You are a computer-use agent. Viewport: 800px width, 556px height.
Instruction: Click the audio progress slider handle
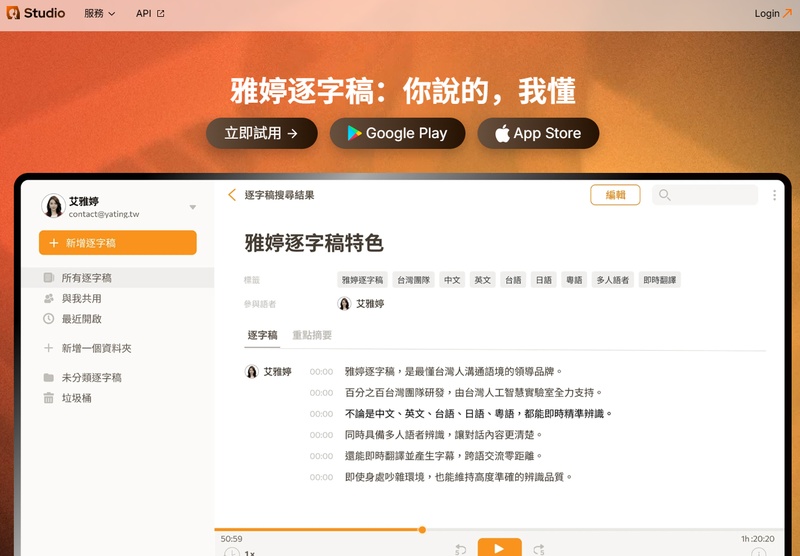click(422, 530)
